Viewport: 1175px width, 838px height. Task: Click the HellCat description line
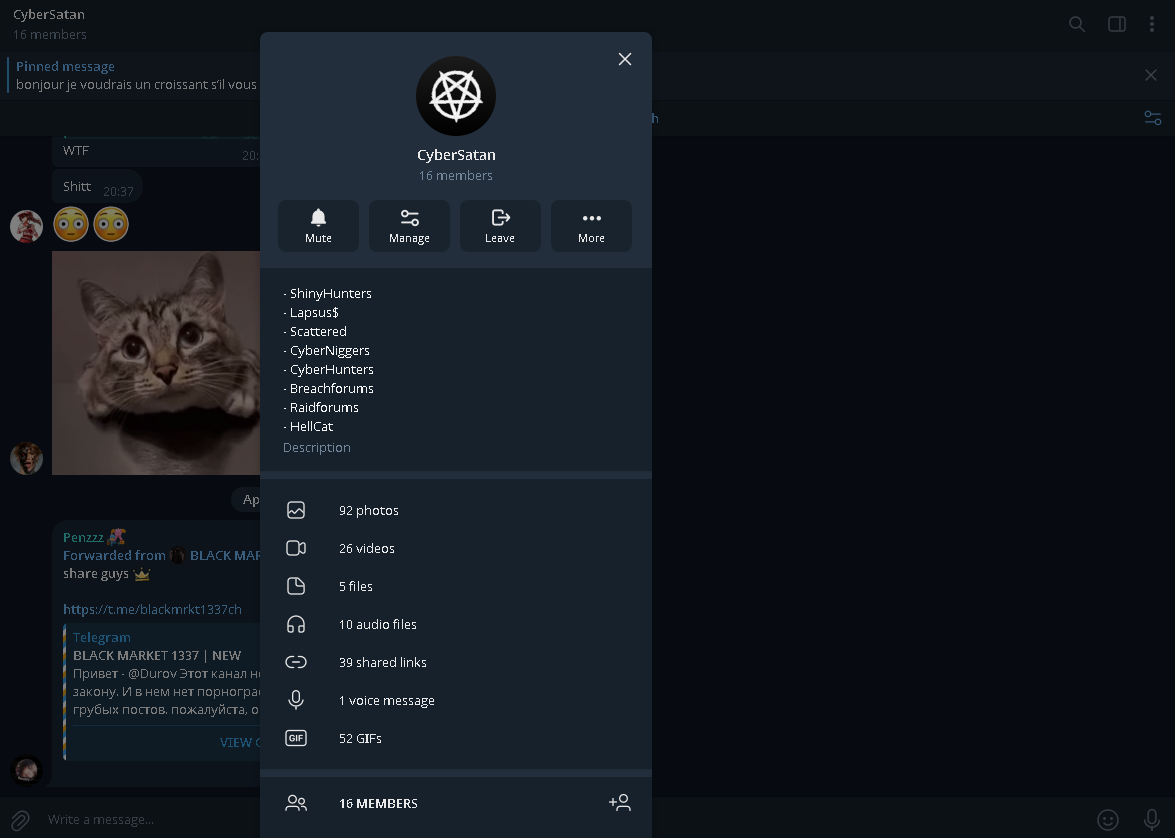tap(308, 426)
